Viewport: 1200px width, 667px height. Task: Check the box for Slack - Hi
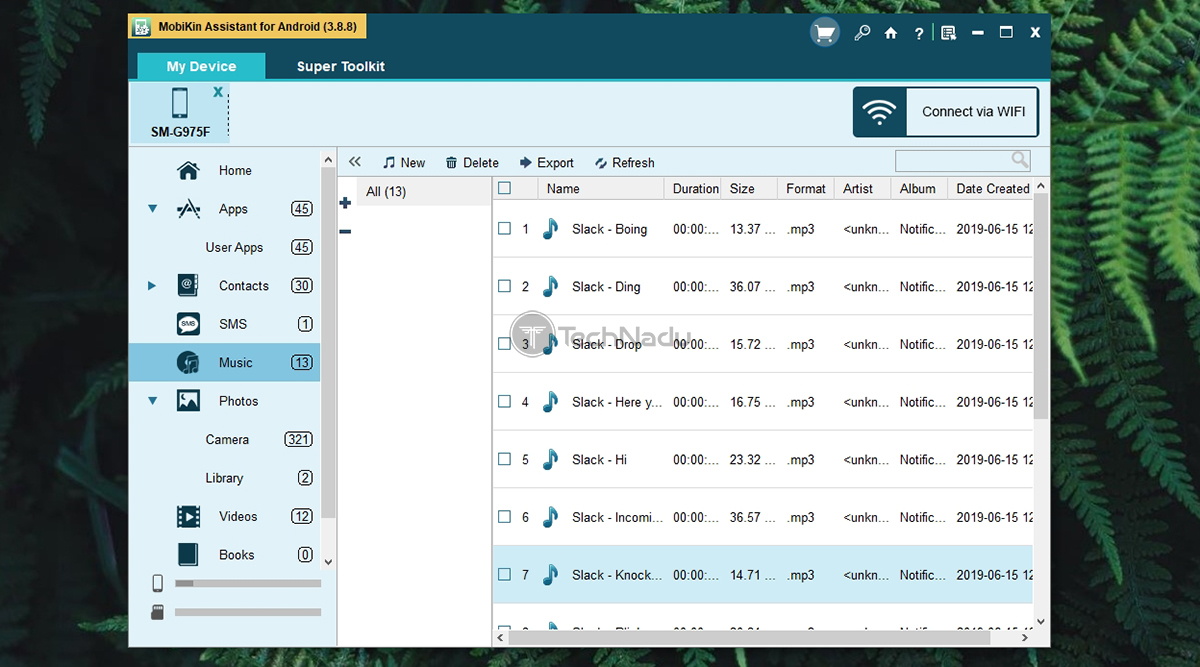click(504, 459)
